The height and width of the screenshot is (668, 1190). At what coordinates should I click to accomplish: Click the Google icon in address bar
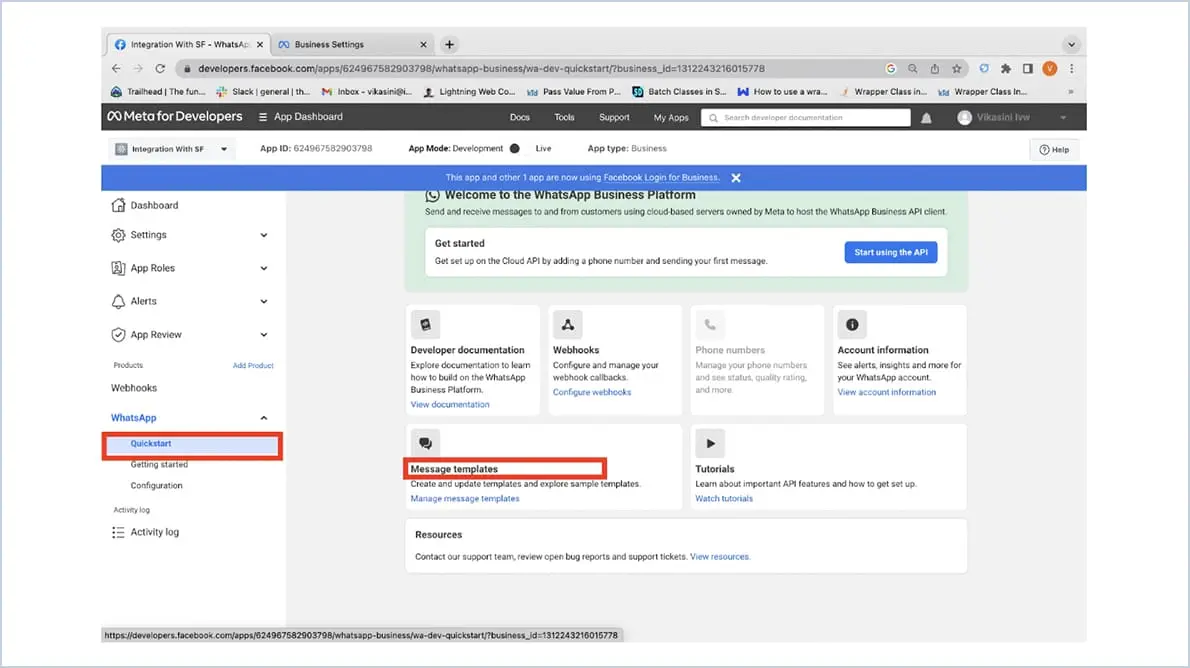pos(891,68)
